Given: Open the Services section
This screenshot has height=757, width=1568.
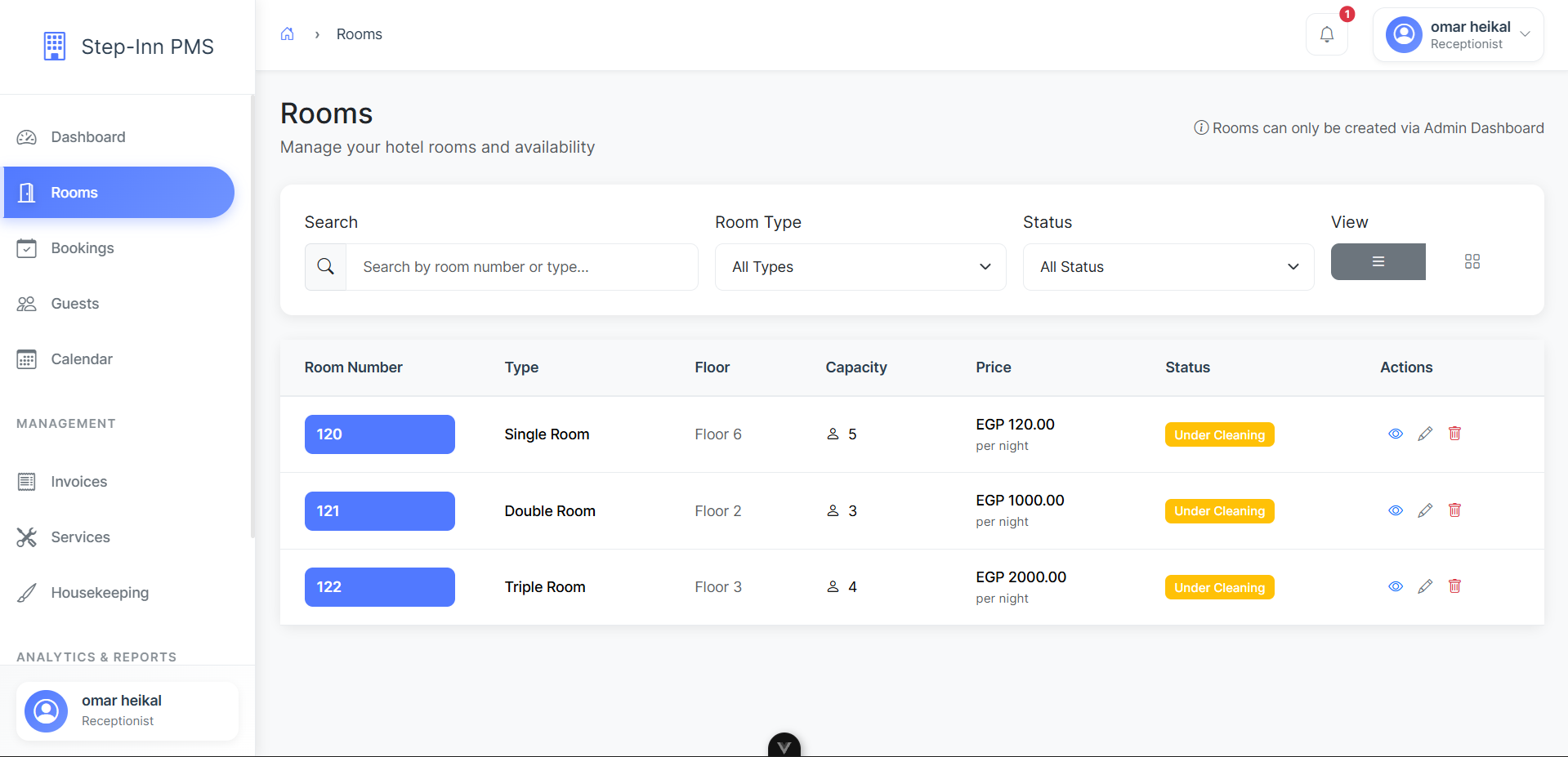Looking at the screenshot, I should point(80,537).
